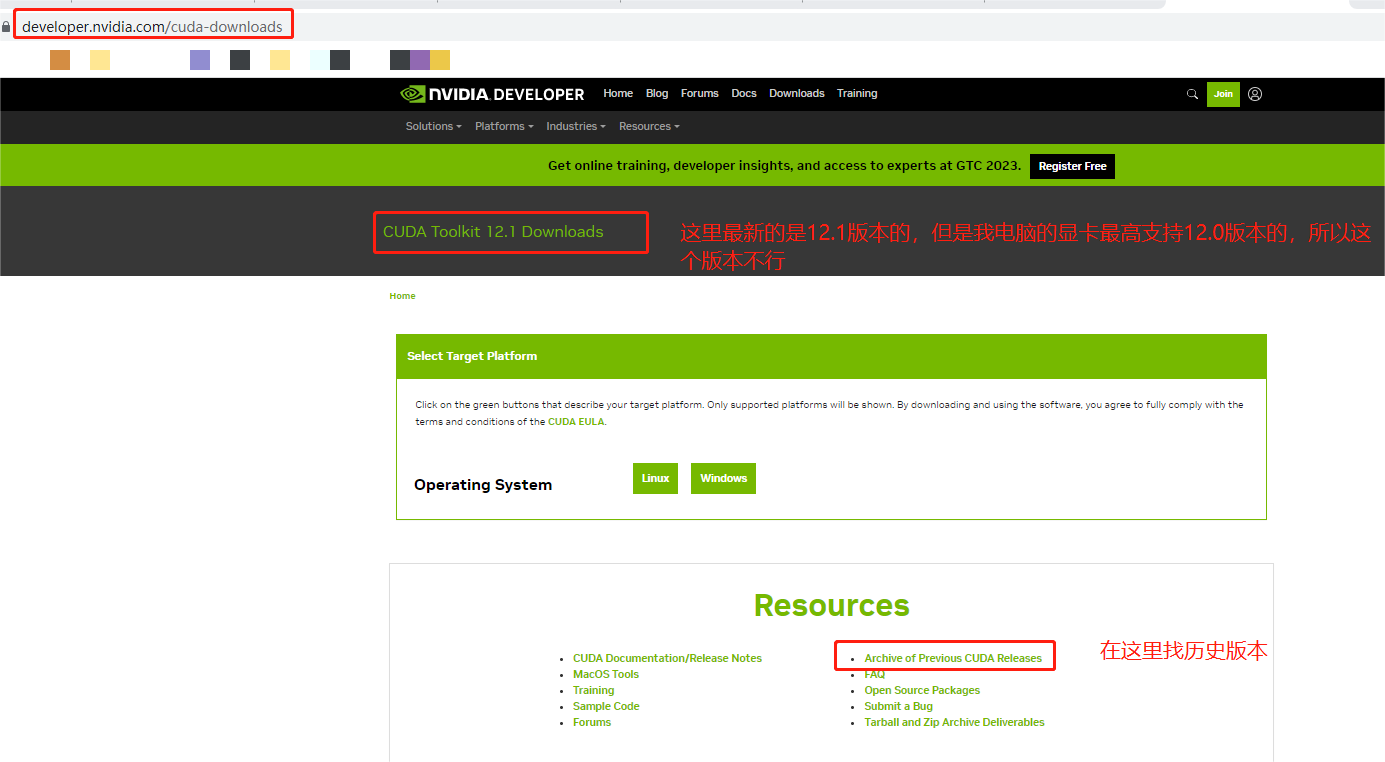Click the NVIDIA Developer logo
Screen dimensions: 1385x762
click(492, 94)
